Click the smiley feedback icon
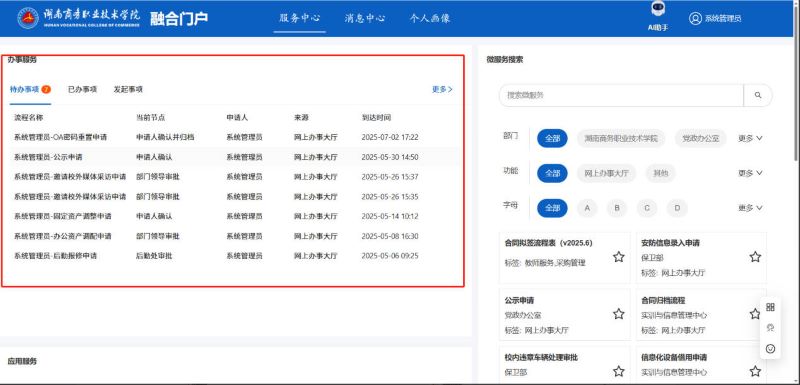This screenshot has width=800, height=385. [770, 349]
